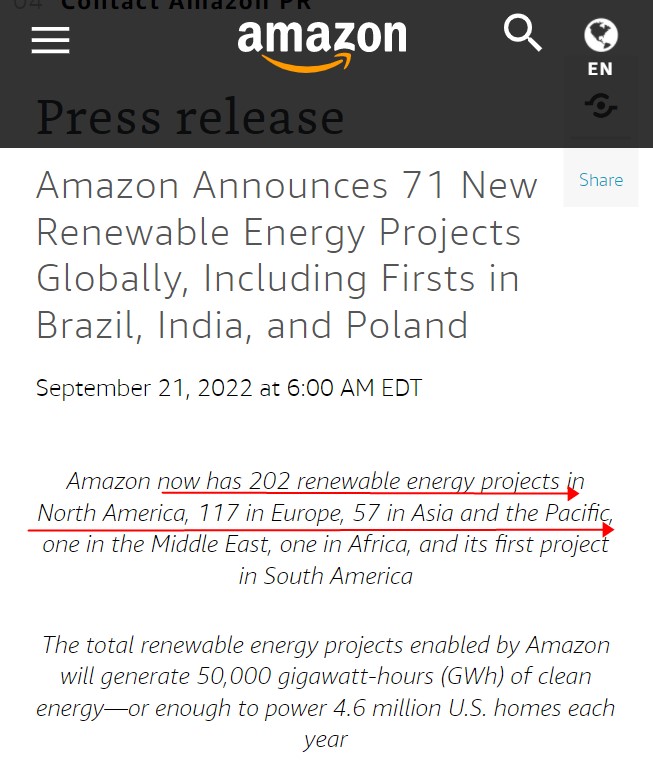This screenshot has height=762, width=653.
Task: Click the partially hidden Contact Amazon PR link
Action: [x=186, y=5]
